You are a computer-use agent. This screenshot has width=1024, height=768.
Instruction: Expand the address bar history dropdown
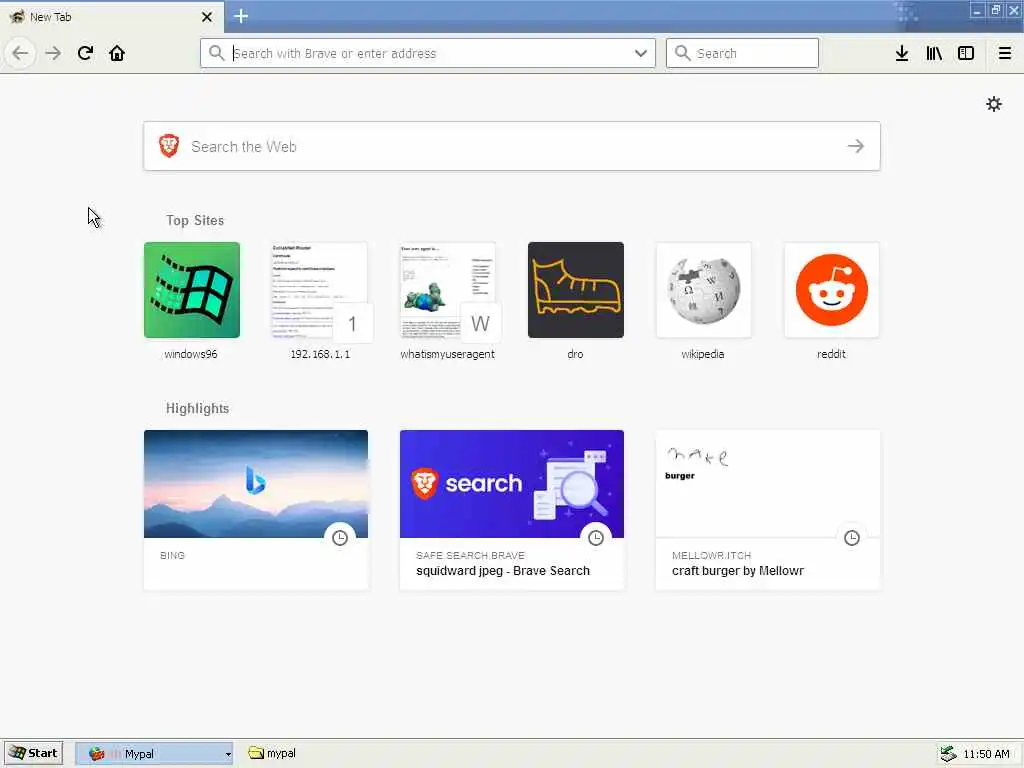click(x=641, y=53)
